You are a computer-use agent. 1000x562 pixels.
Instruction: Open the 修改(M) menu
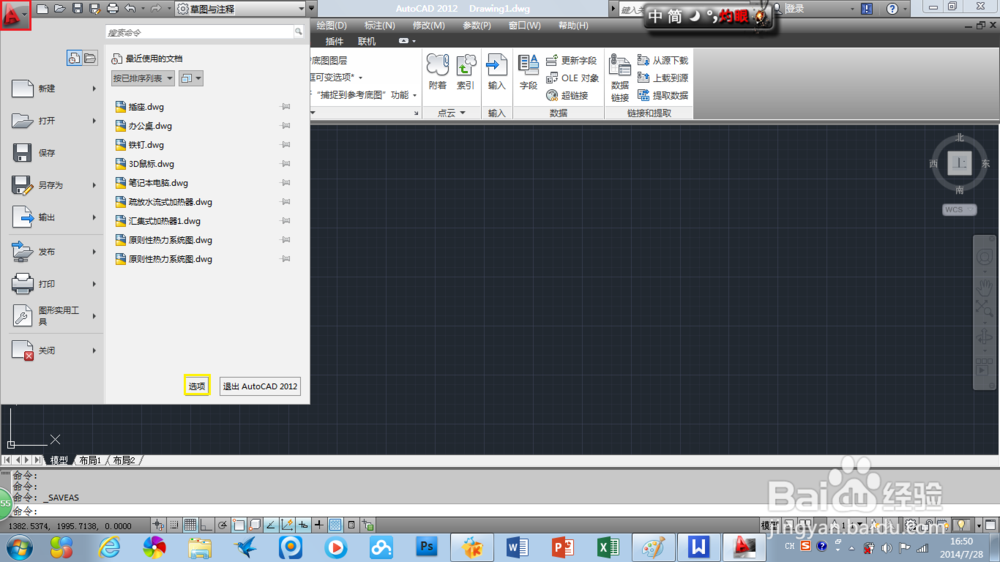[429, 26]
